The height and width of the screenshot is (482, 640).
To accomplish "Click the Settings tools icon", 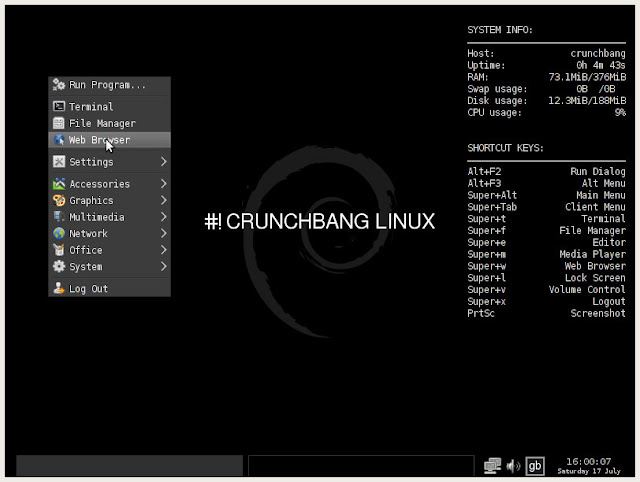I will [x=59, y=162].
